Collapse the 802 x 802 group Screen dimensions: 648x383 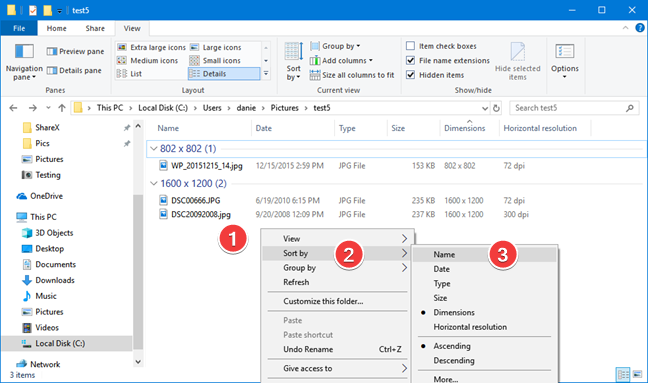point(154,149)
